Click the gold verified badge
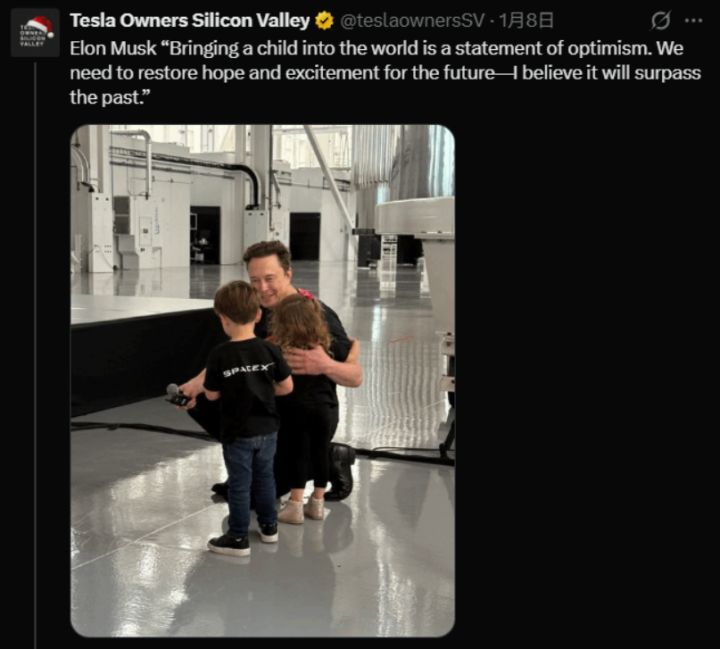Viewport: 720px width, 649px height. tap(324, 21)
